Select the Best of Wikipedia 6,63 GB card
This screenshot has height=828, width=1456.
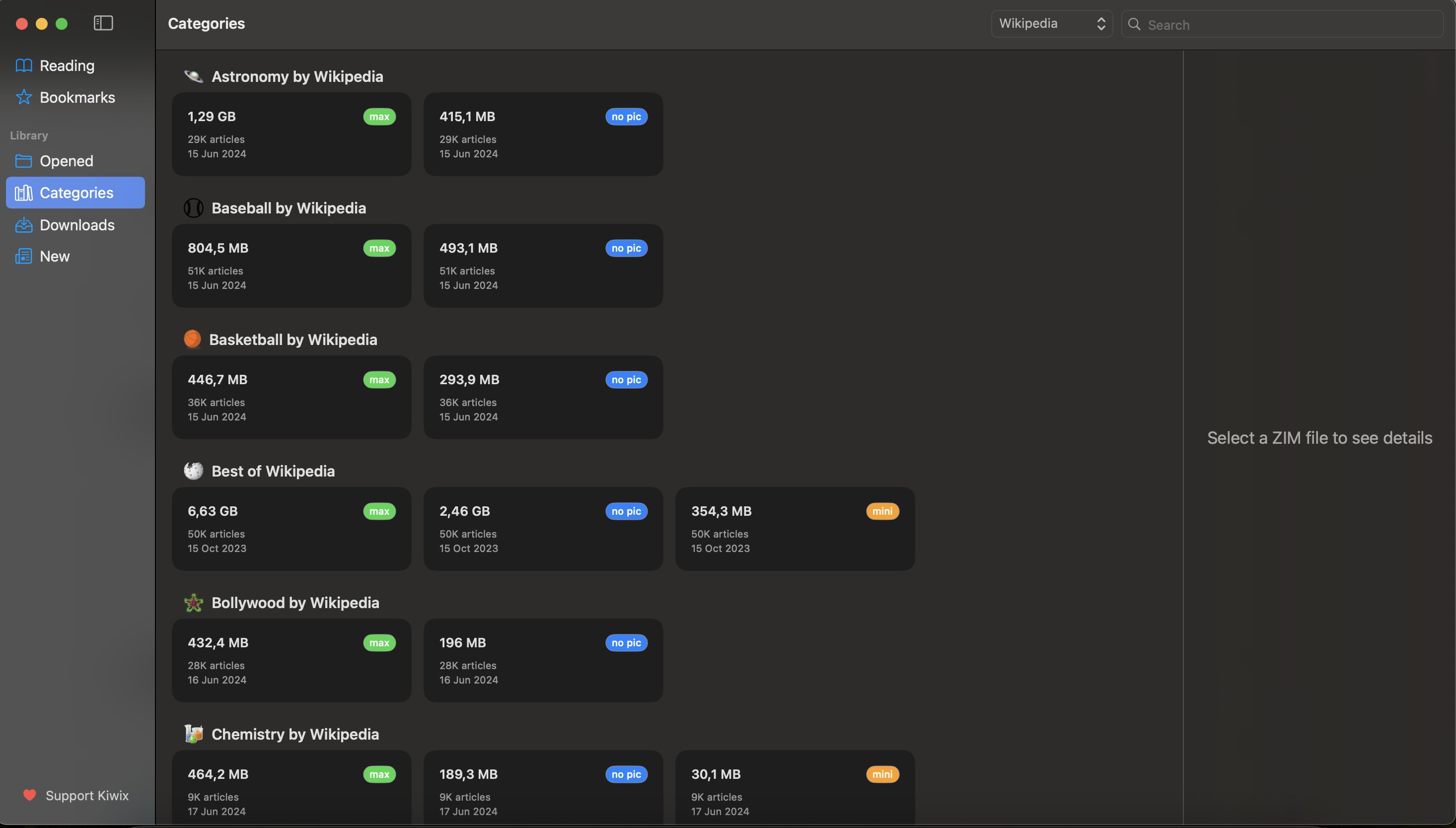click(x=291, y=529)
